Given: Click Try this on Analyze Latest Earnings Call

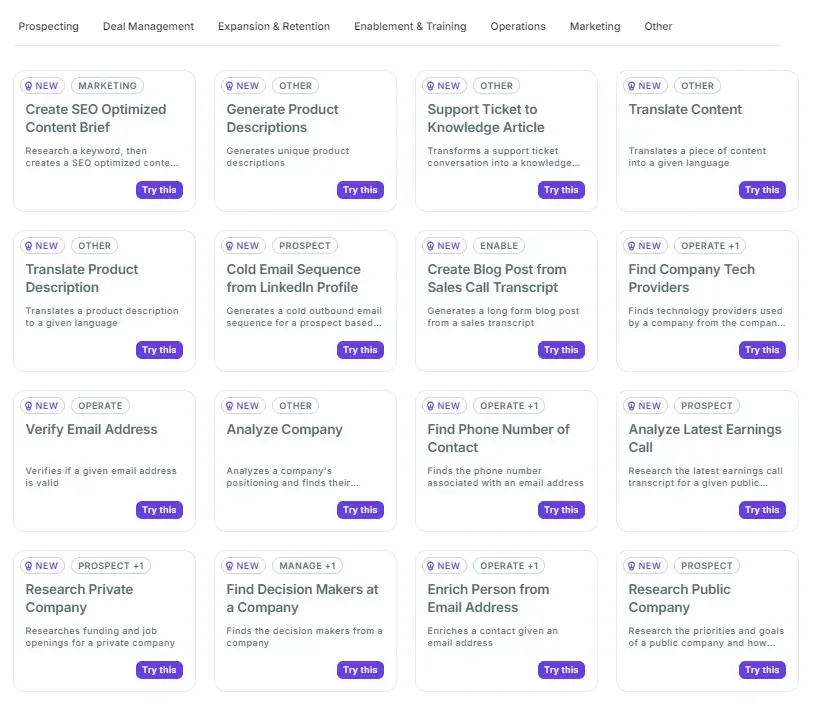Looking at the screenshot, I should tap(762, 510).
